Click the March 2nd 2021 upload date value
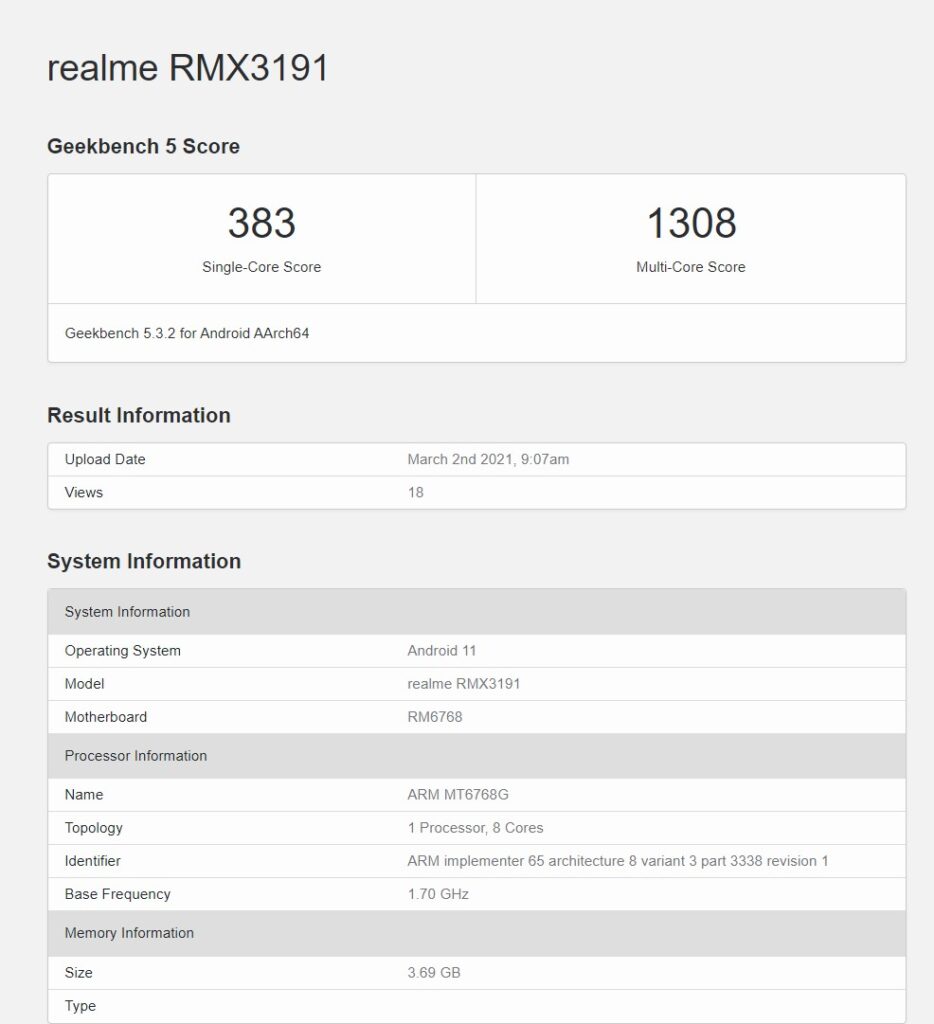The width and height of the screenshot is (934, 1024). [x=489, y=459]
